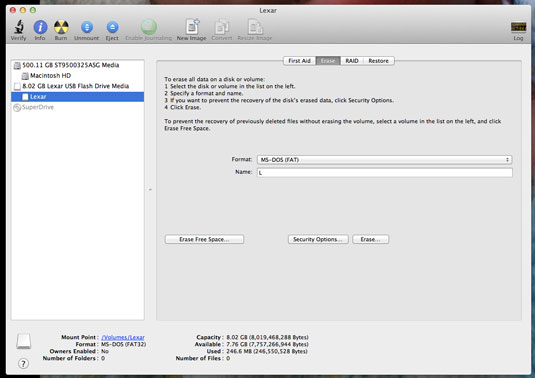The height and width of the screenshot is (378, 535).
Task: Switch to the First Aid tab
Action: [300, 61]
